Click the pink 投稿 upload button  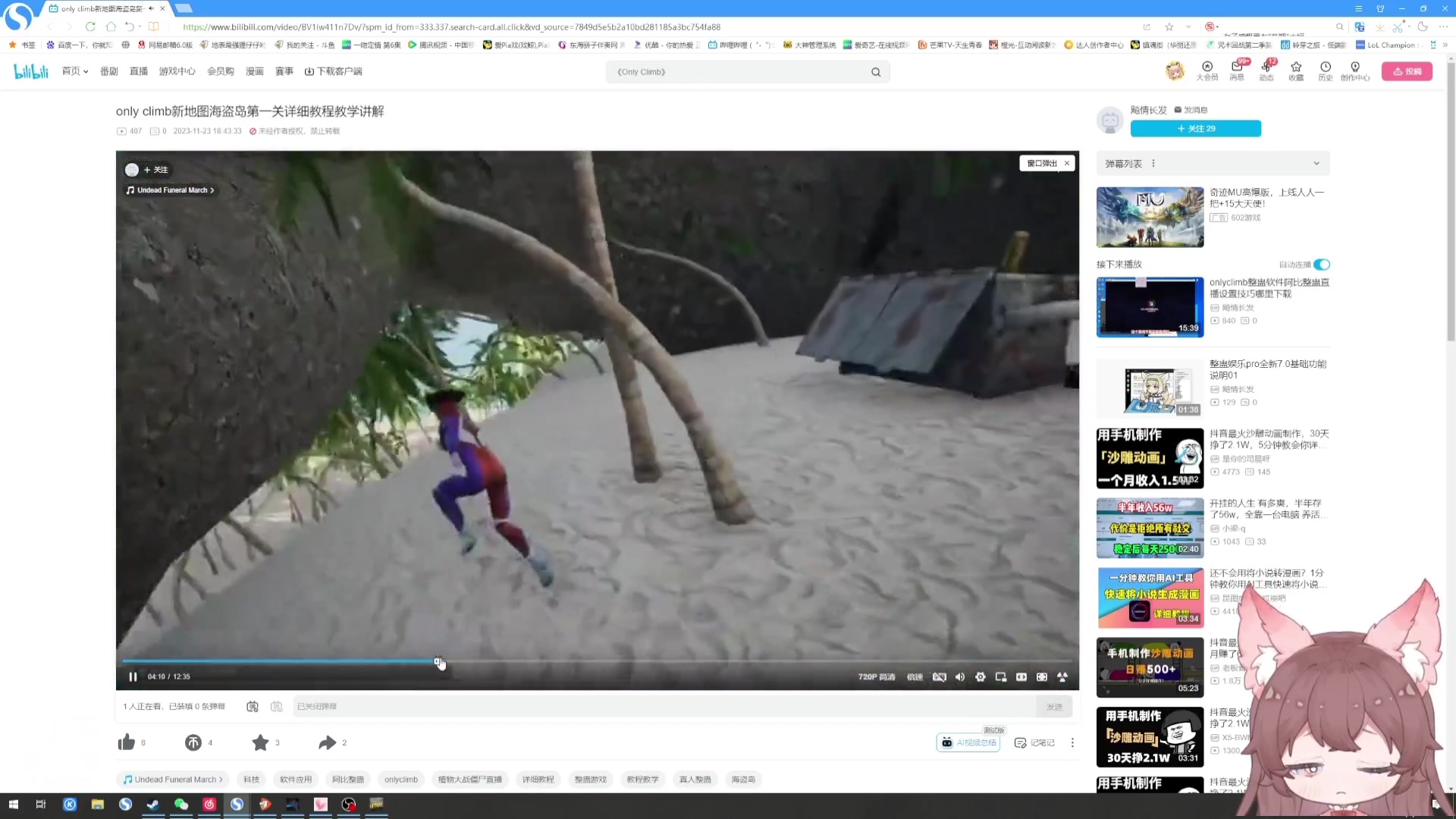coord(1407,71)
